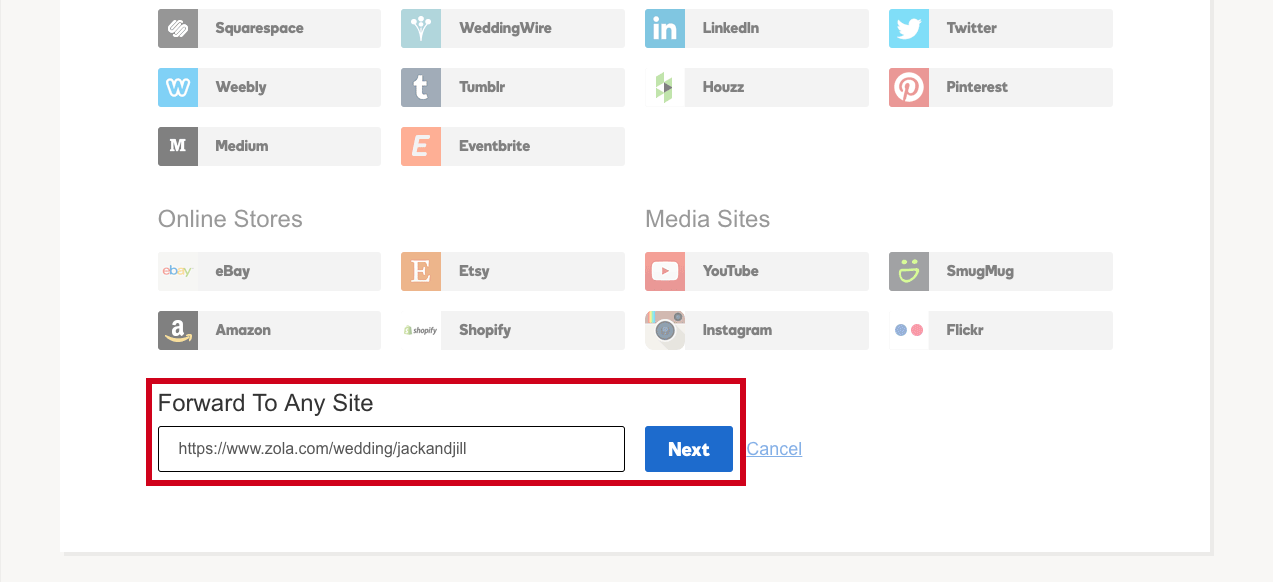Viewport: 1277px width, 582px height.
Task: Click the Media Sites heading
Action: tap(708, 219)
